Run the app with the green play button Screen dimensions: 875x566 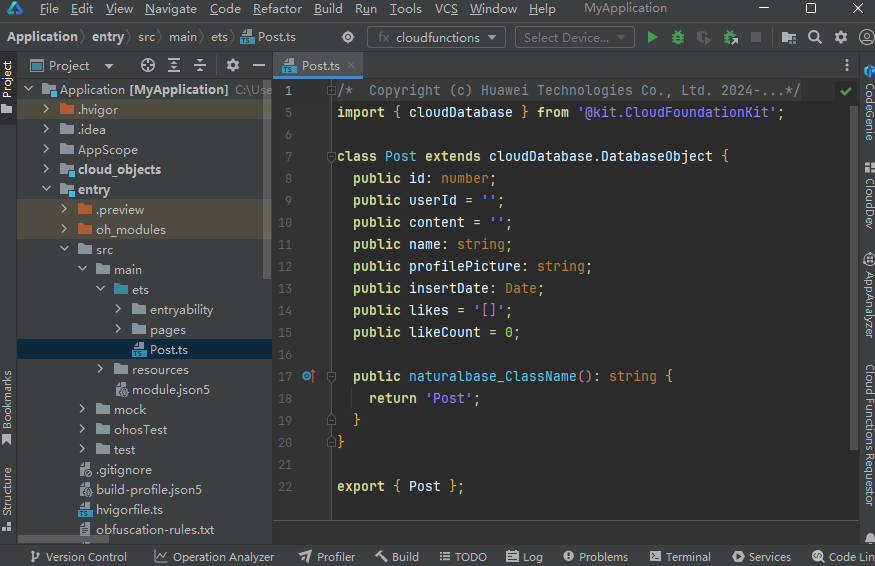point(652,37)
